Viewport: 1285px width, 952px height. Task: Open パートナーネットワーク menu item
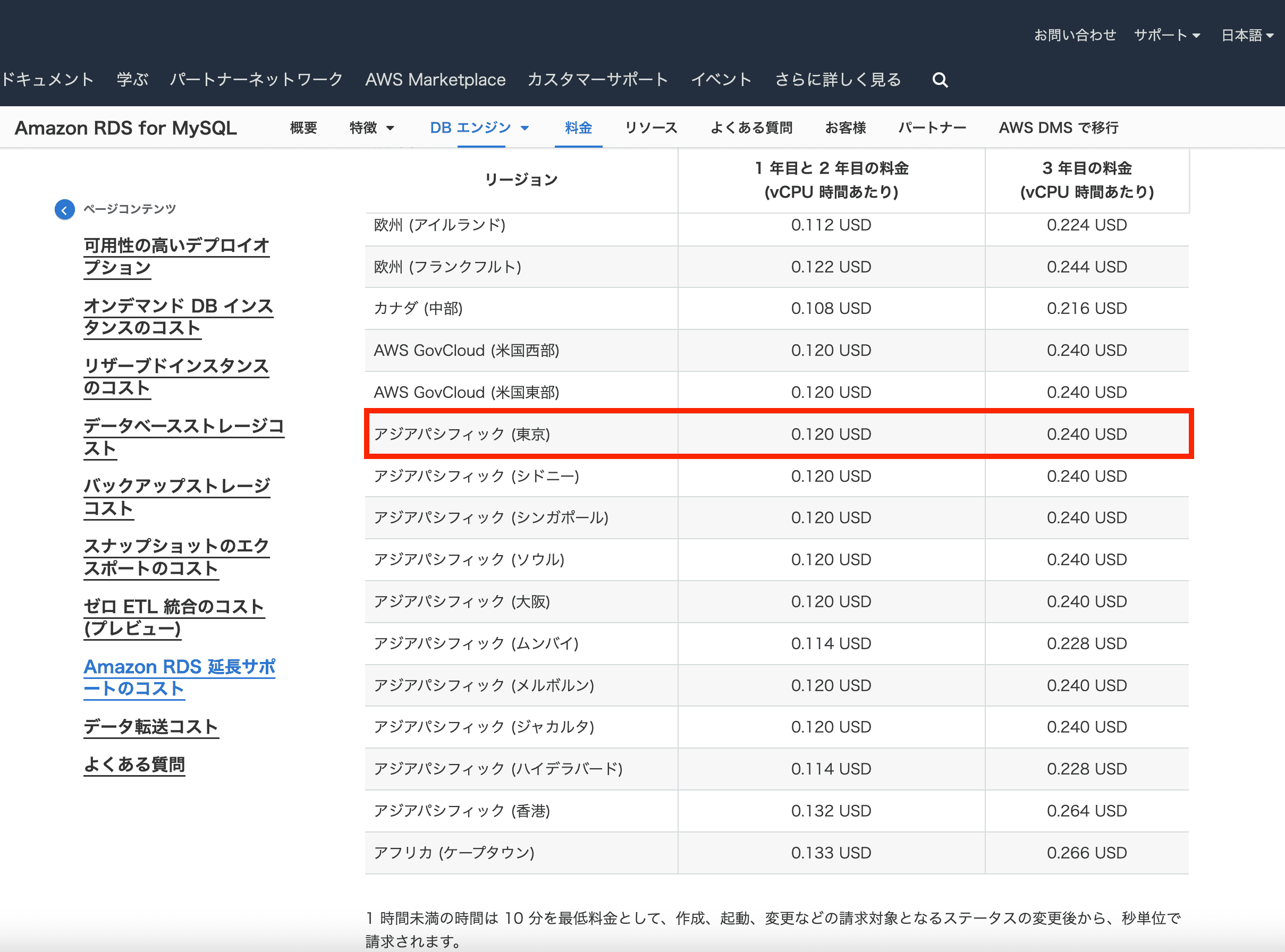pos(257,80)
